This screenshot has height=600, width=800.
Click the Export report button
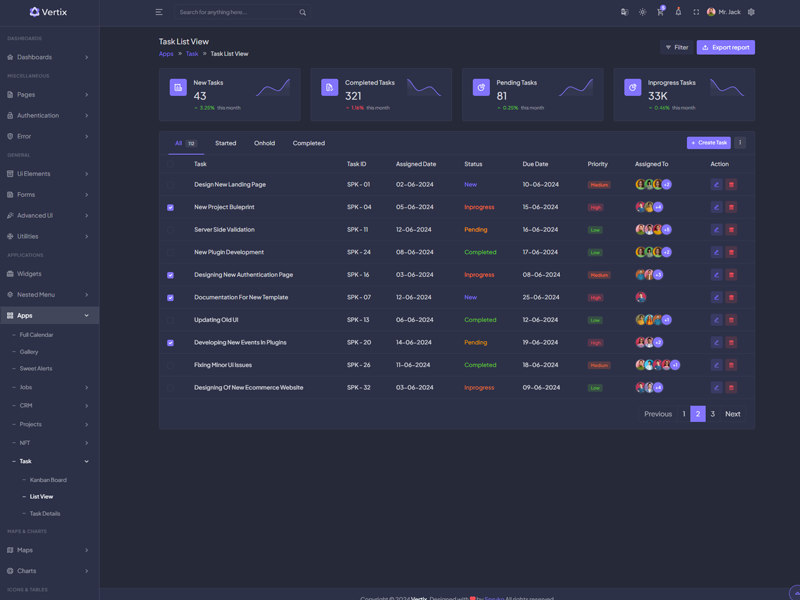pos(725,47)
